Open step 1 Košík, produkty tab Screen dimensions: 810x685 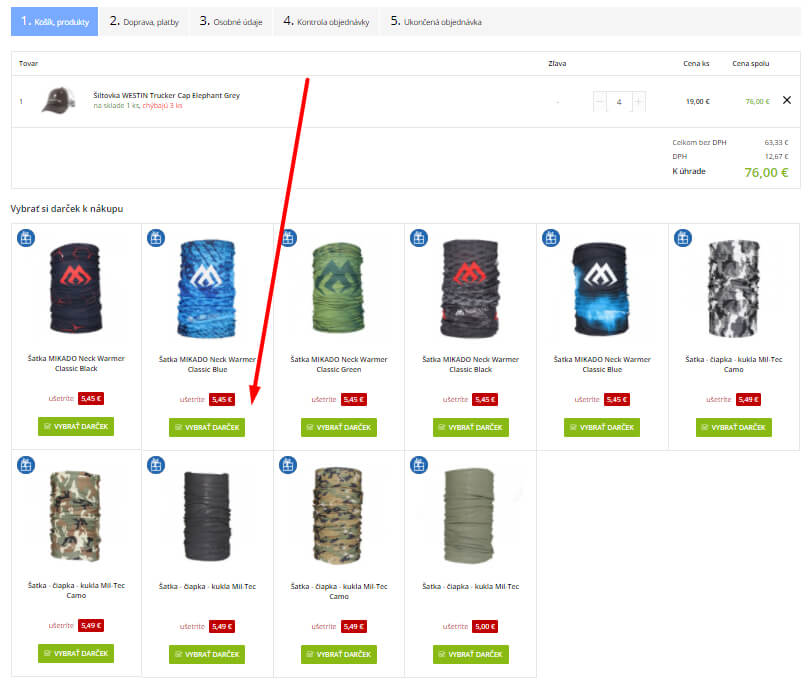click(54, 22)
